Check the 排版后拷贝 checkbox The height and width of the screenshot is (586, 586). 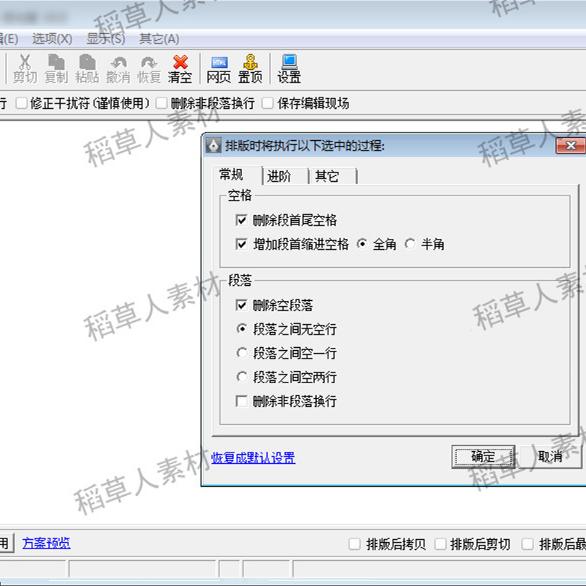point(354,544)
